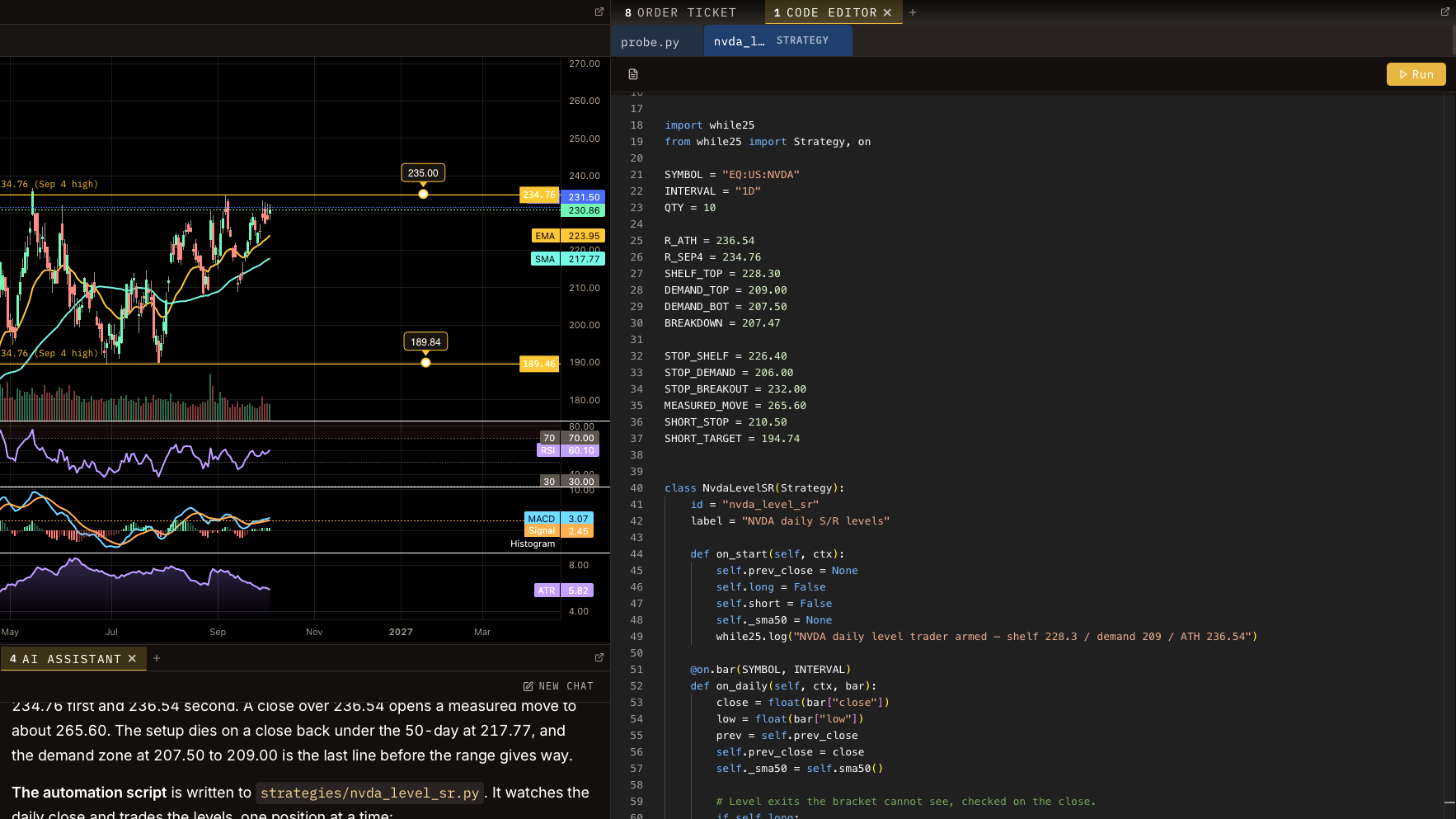Viewport: 1456px width, 819px height.
Task: Place cursor on INTERVAL = "1D" line
Action: [712, 191]
